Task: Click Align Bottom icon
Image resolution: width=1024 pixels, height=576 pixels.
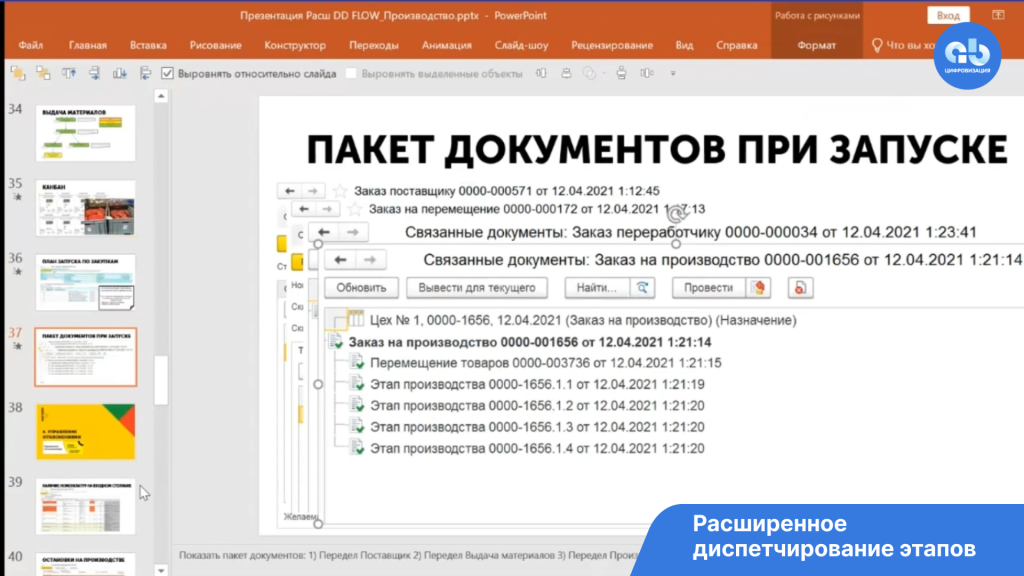Action: [120, 74]
